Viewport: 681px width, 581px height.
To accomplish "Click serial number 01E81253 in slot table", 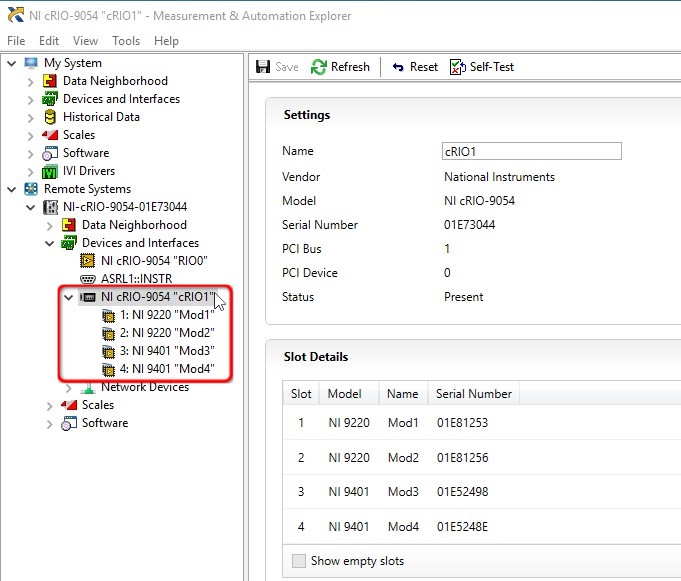I will pos(463,423).
